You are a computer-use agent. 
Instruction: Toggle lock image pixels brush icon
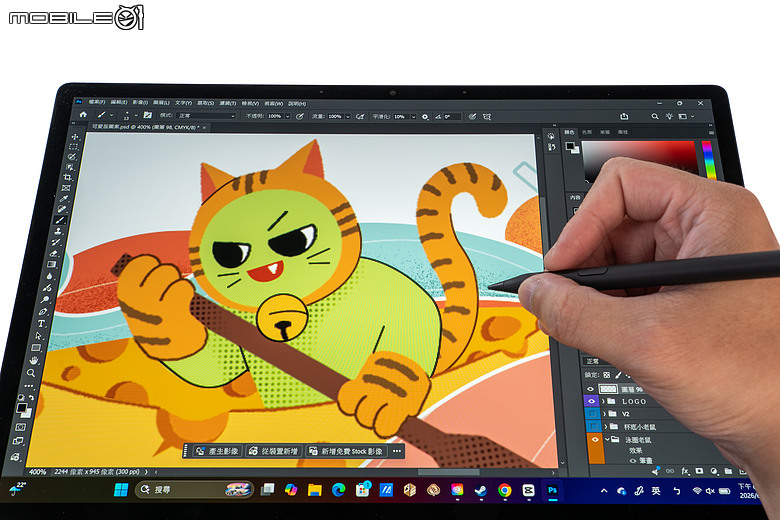coord(618,375)
